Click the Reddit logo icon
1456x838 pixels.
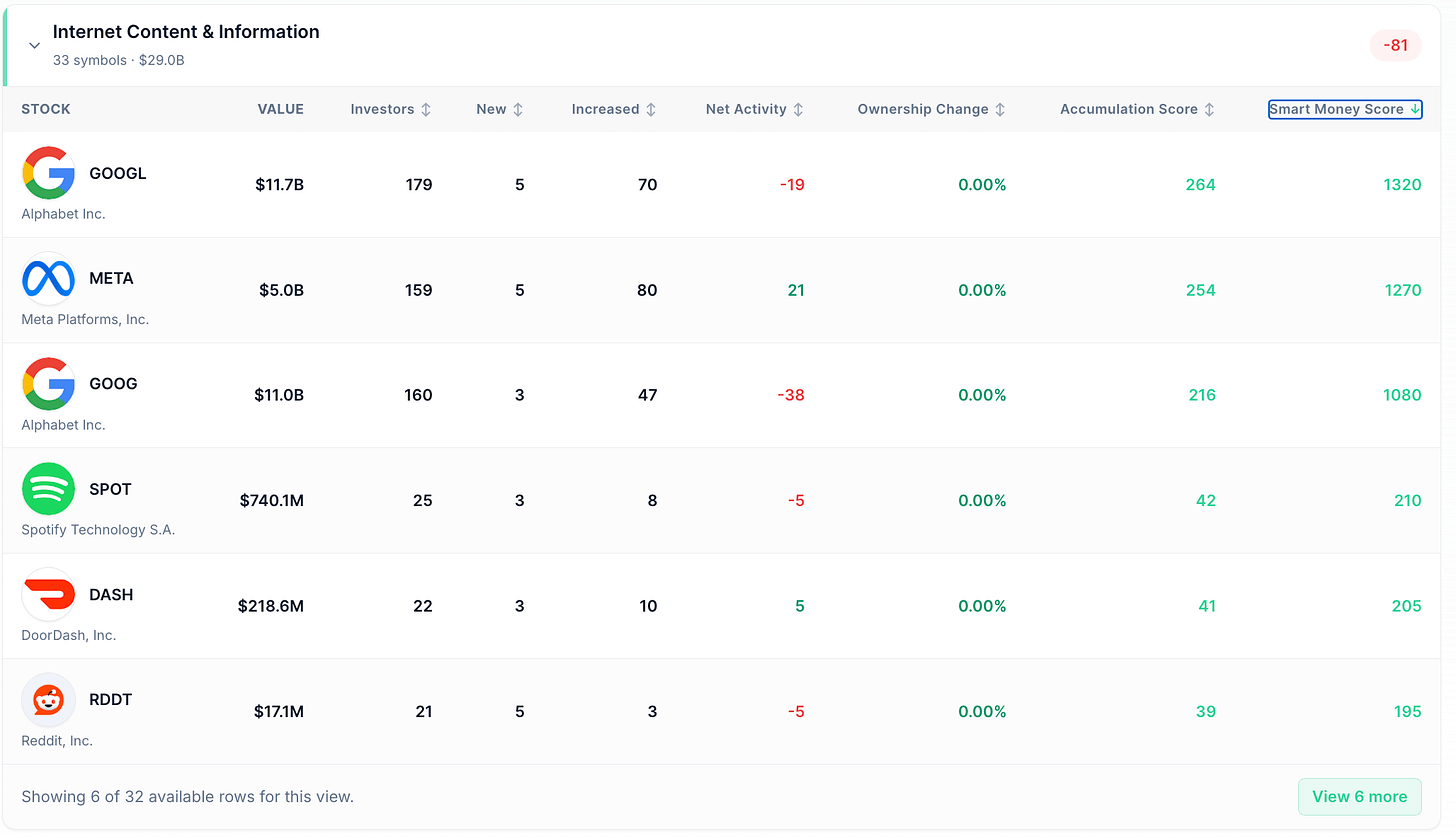coord(48,700)
